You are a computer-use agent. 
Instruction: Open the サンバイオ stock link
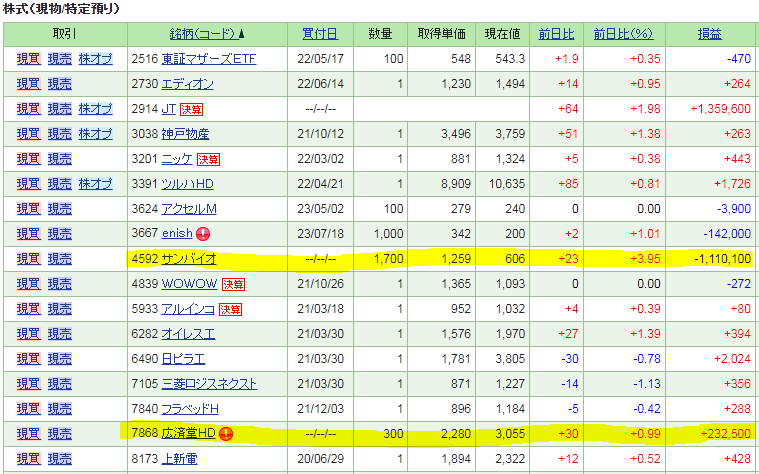[189, 260]
